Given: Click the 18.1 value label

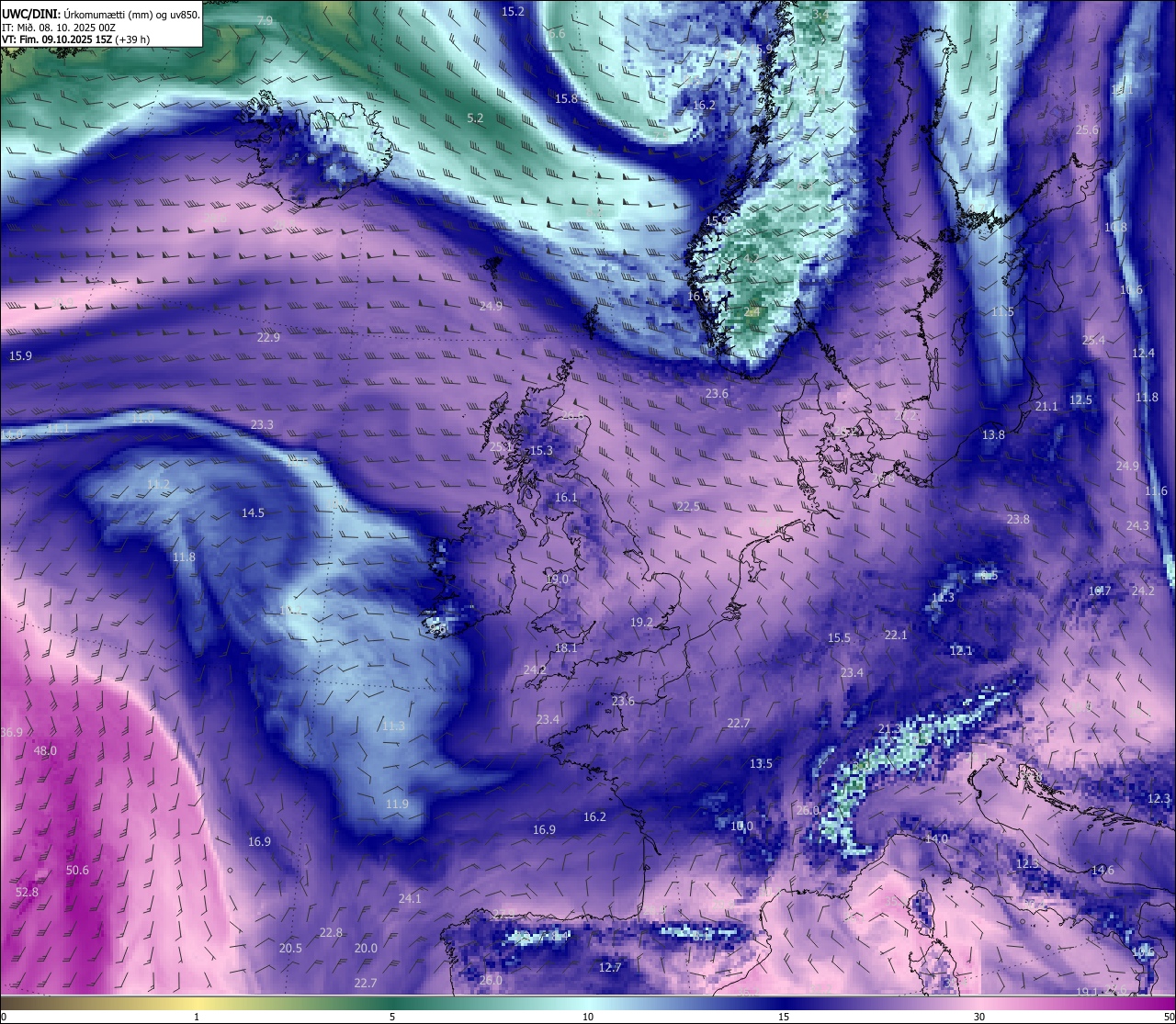Looking at the screenshot, I should (x=566, y=647).
